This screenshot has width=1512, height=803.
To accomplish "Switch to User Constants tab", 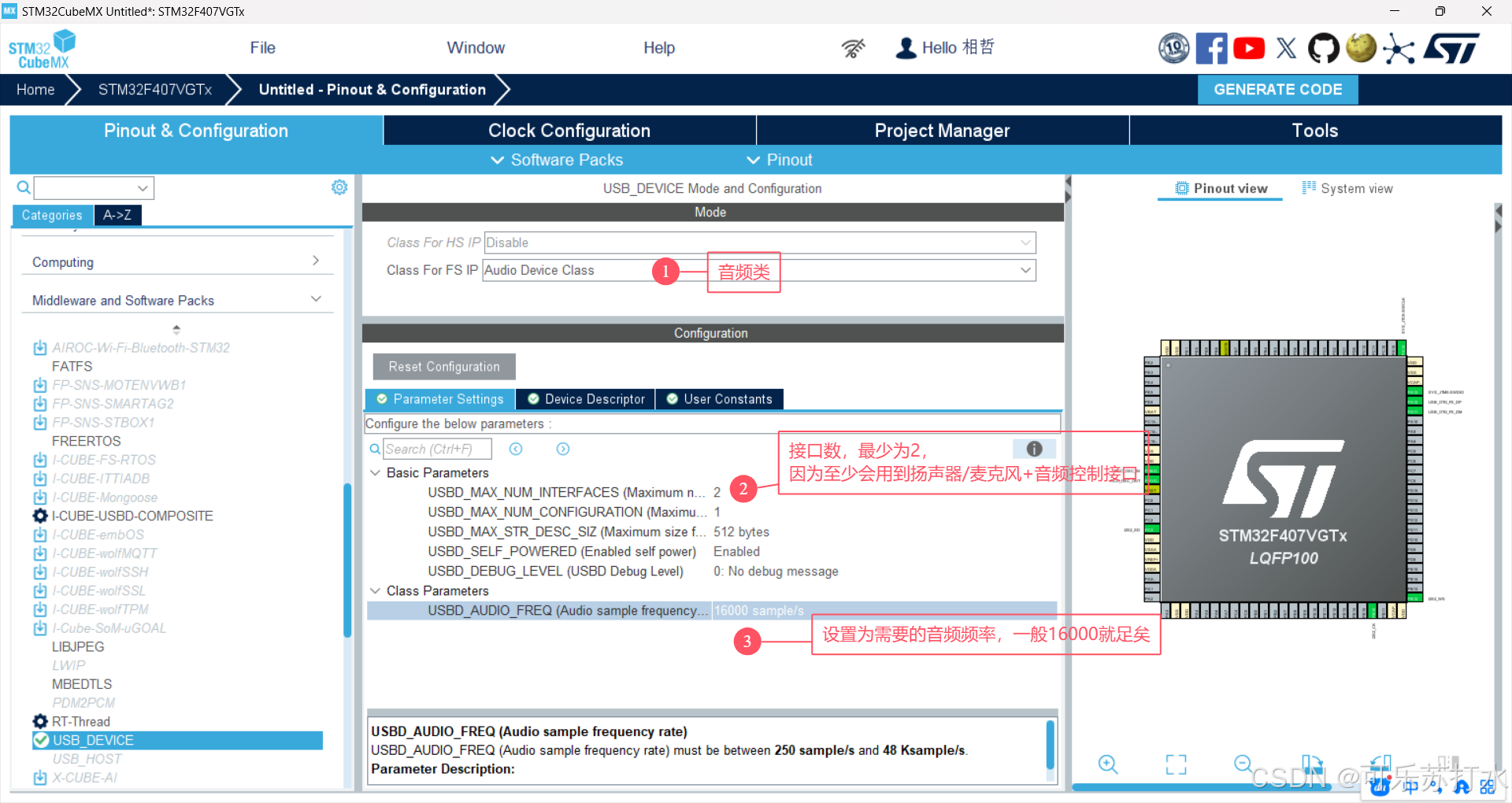I will pyautogui.click(x=720, y=399).
